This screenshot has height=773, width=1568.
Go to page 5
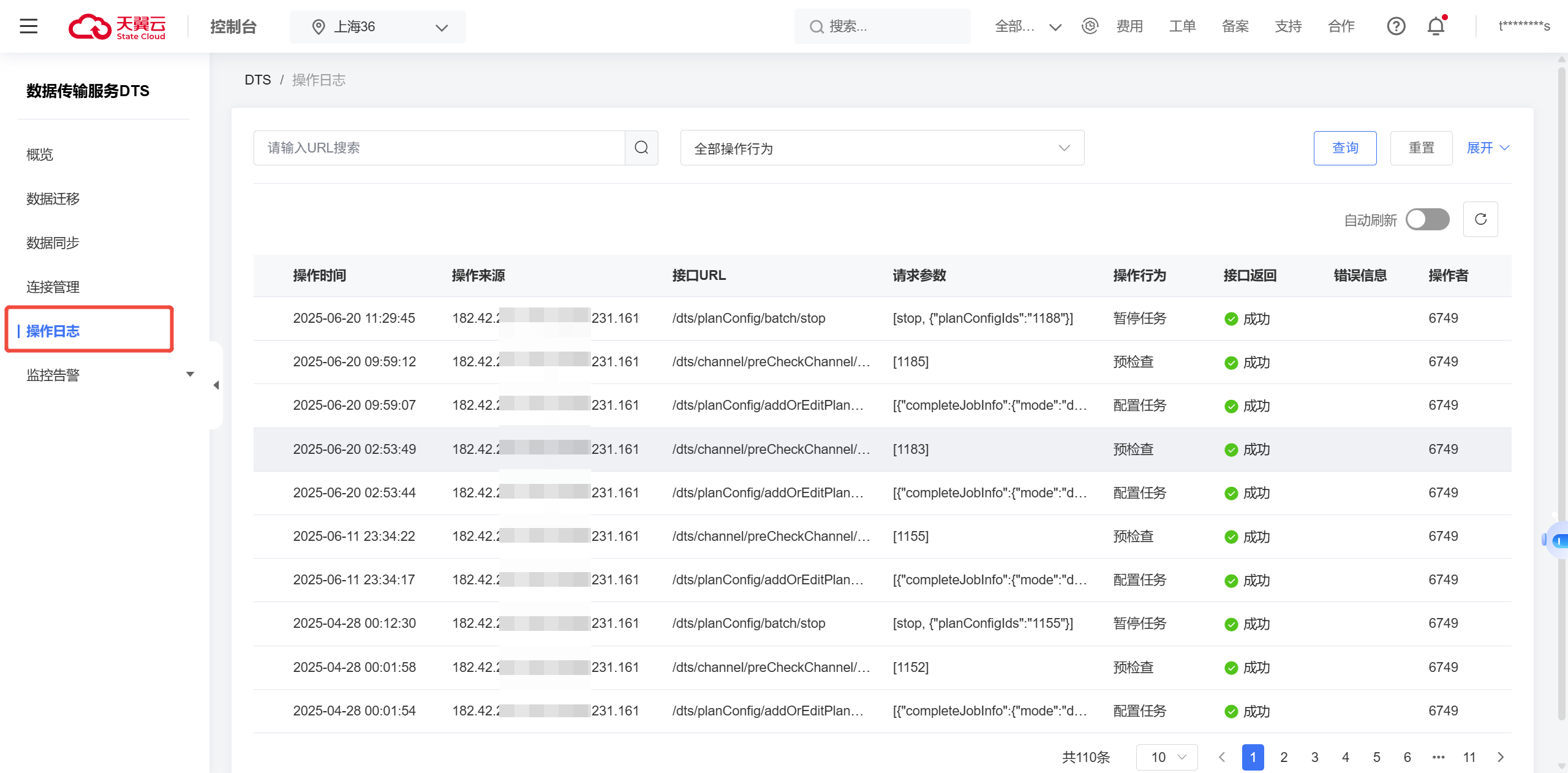(x=1376, y=757)
